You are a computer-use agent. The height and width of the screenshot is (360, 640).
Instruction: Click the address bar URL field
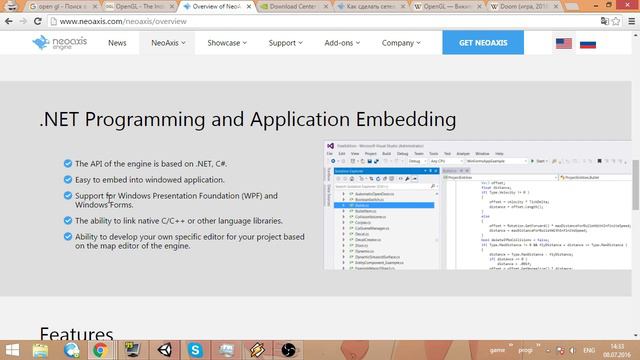tap(322, 21)
